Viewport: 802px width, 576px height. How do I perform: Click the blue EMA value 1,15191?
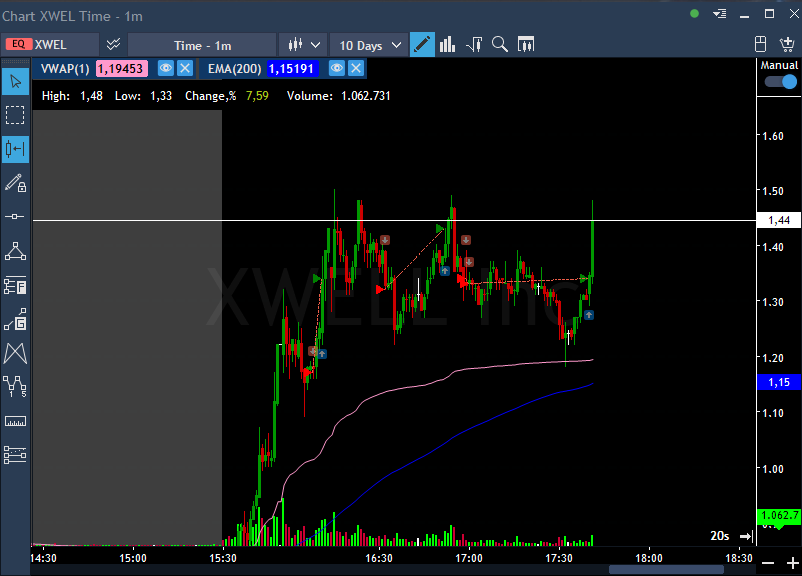292,69
